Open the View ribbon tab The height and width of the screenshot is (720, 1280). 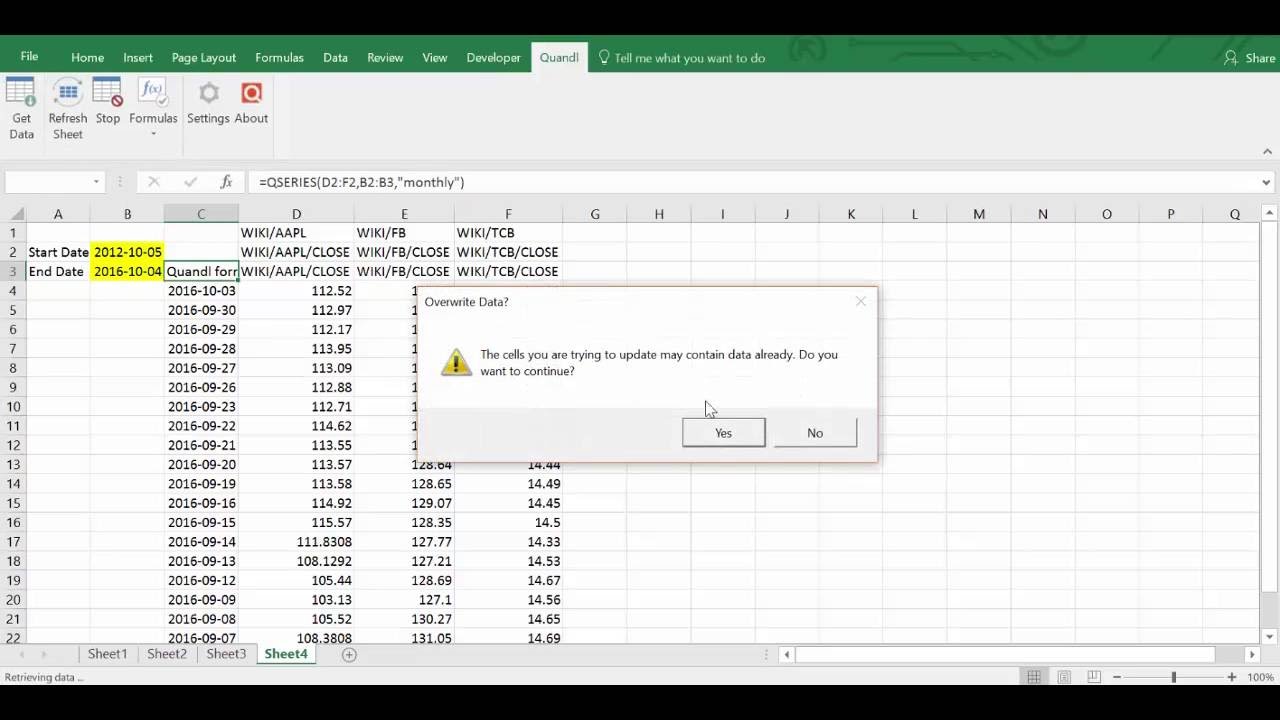[434, 58]
